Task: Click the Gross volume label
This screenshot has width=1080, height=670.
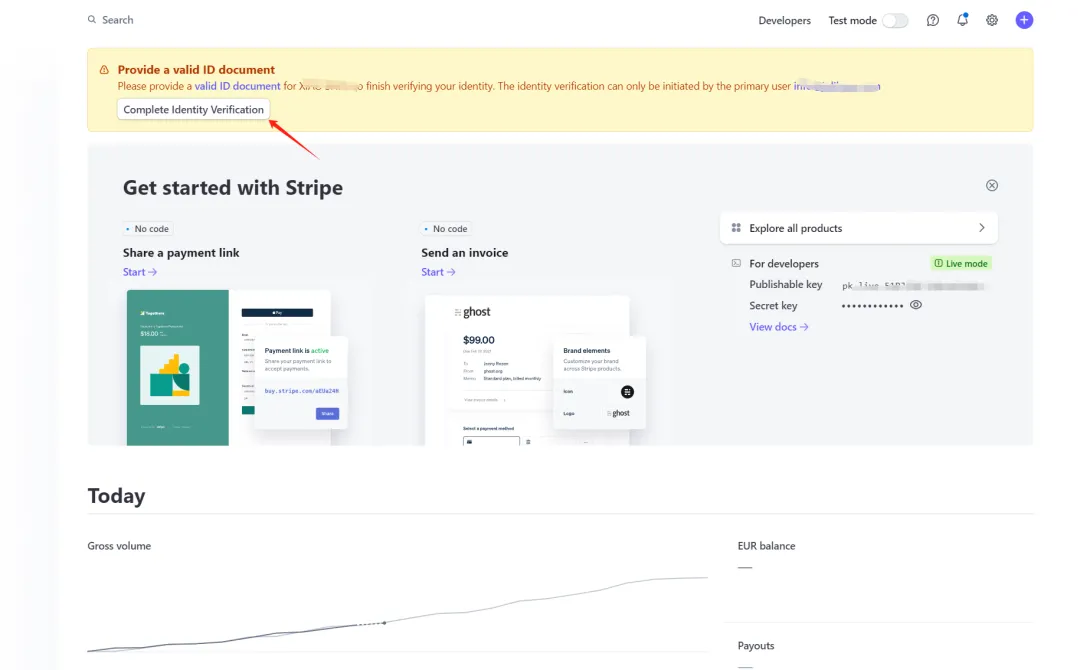Action: tap(119, 546)
